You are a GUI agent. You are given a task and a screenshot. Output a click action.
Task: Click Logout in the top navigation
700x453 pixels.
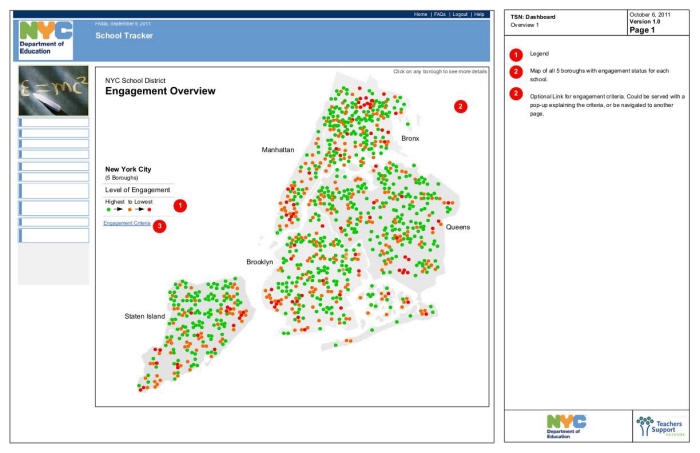coord(459,14)
